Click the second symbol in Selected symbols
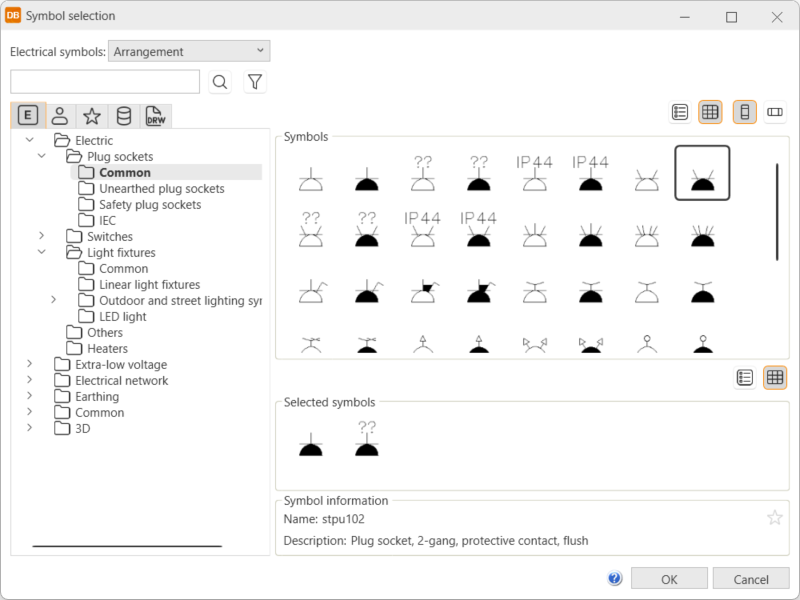 (367, 440)
